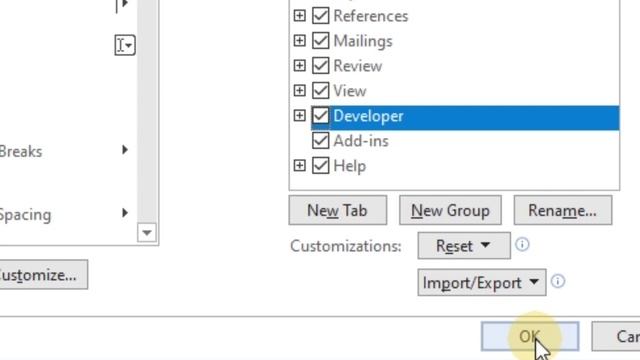Expand the References tab tree node
The image size is (640, 360).
[300, 16]
